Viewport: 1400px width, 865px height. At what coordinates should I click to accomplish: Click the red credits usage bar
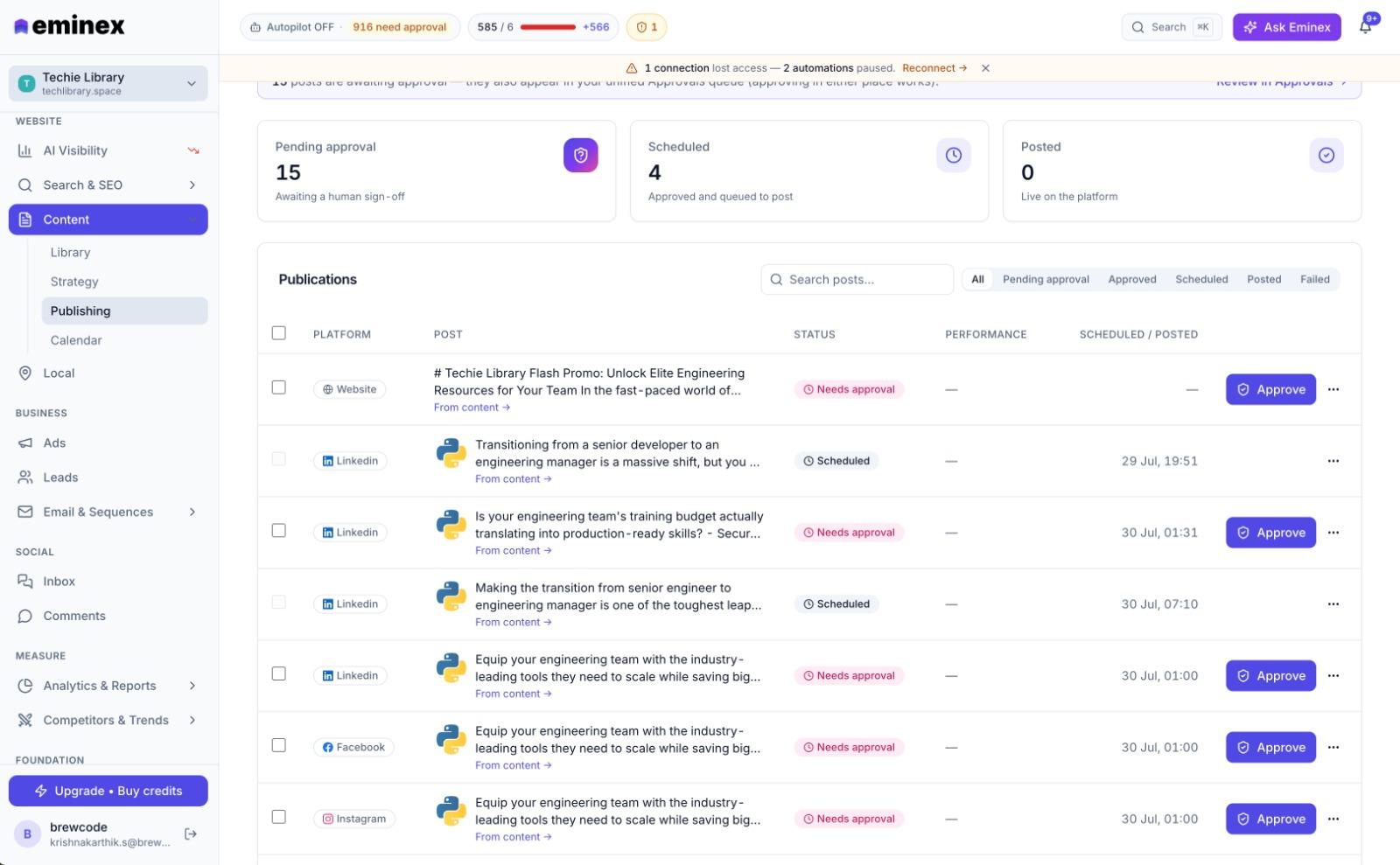click(548, 27)
